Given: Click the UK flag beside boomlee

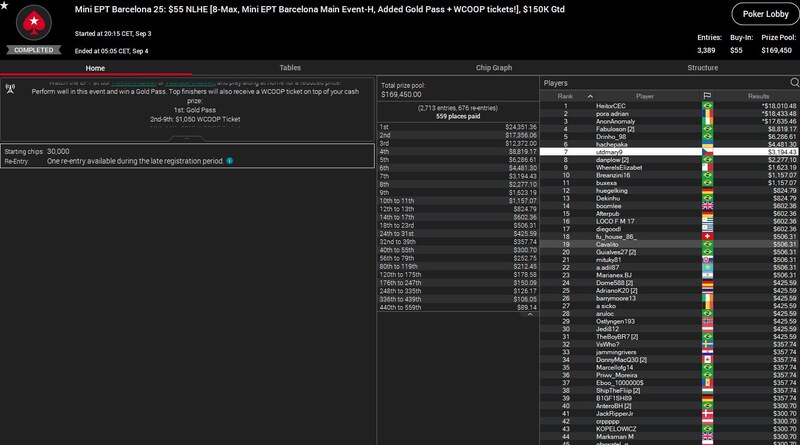Looking at the screenshot, I should click(x=707, y=206).
